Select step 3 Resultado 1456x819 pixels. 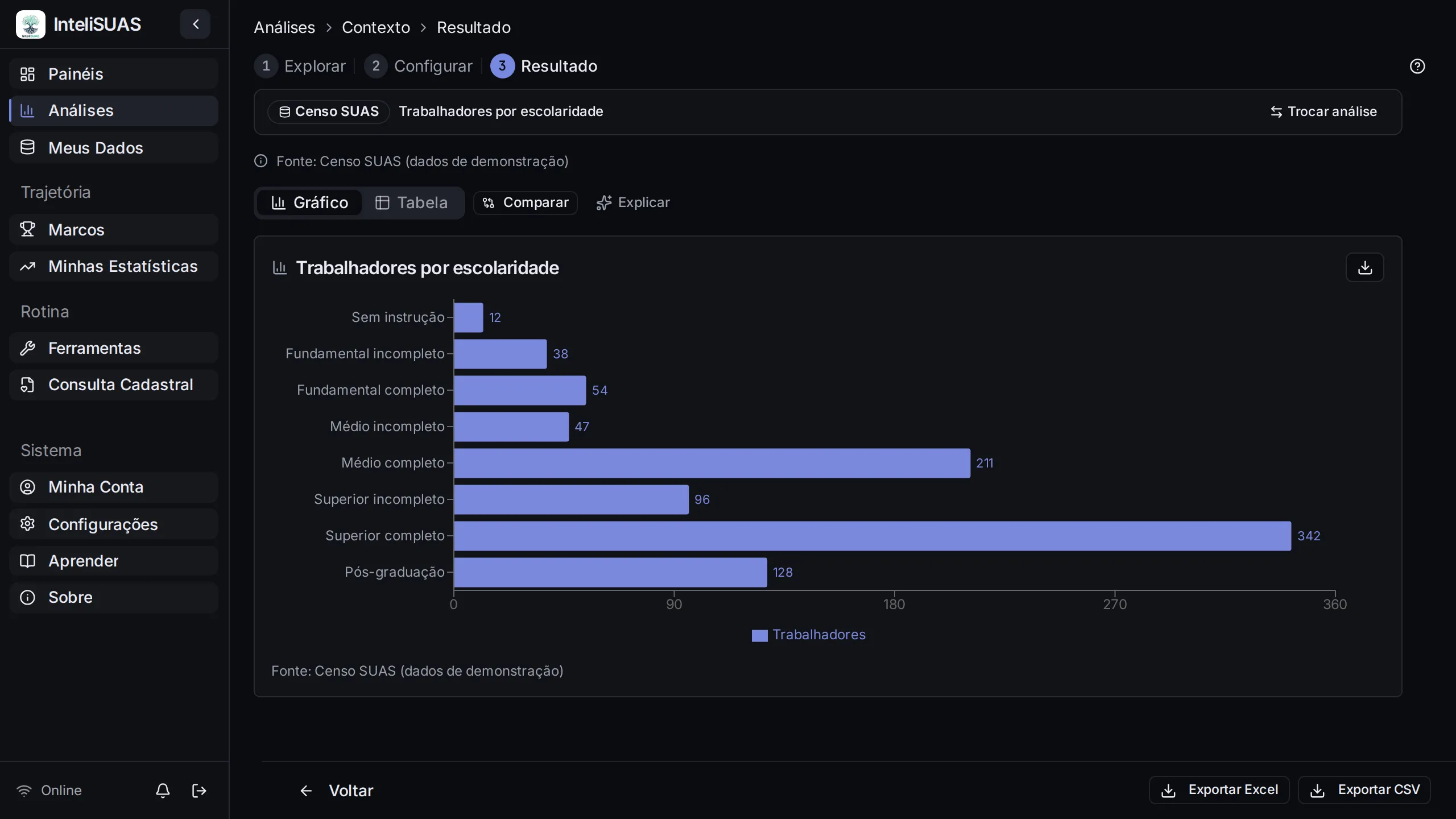pos(544,66)
